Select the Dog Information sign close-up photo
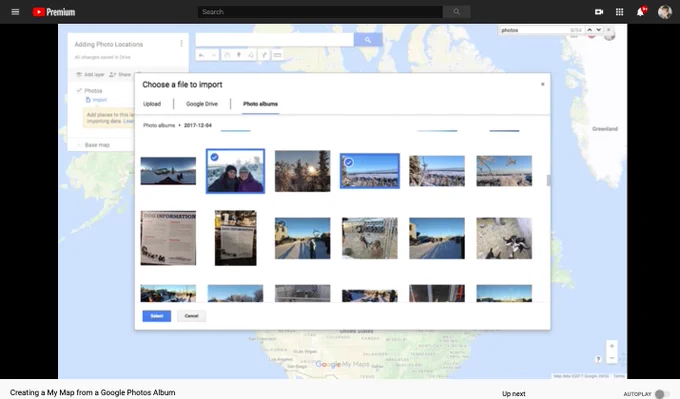680x399 pixels. (168, 238)
